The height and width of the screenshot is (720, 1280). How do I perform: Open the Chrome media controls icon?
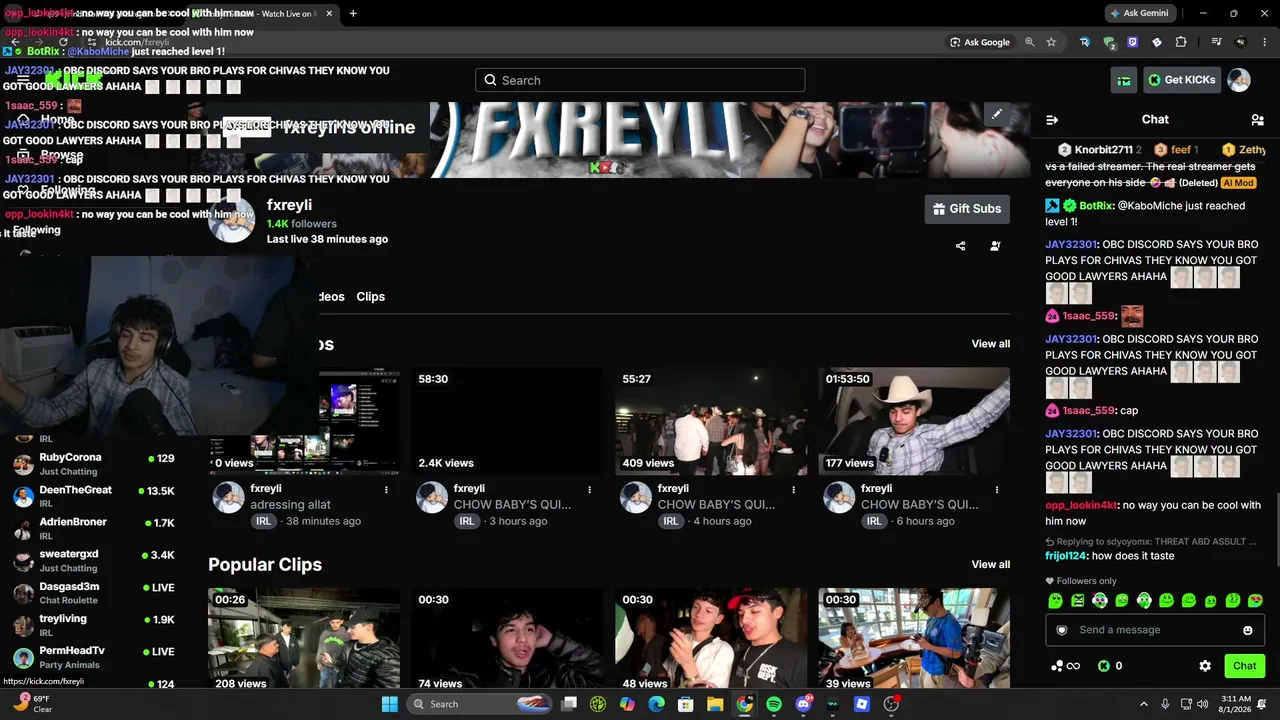[x=1217, y=42]
